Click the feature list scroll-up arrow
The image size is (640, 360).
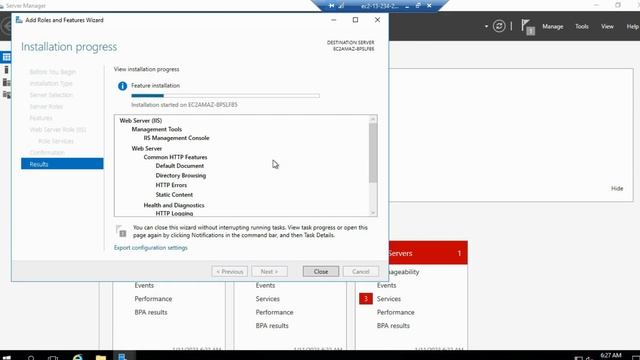373,119
